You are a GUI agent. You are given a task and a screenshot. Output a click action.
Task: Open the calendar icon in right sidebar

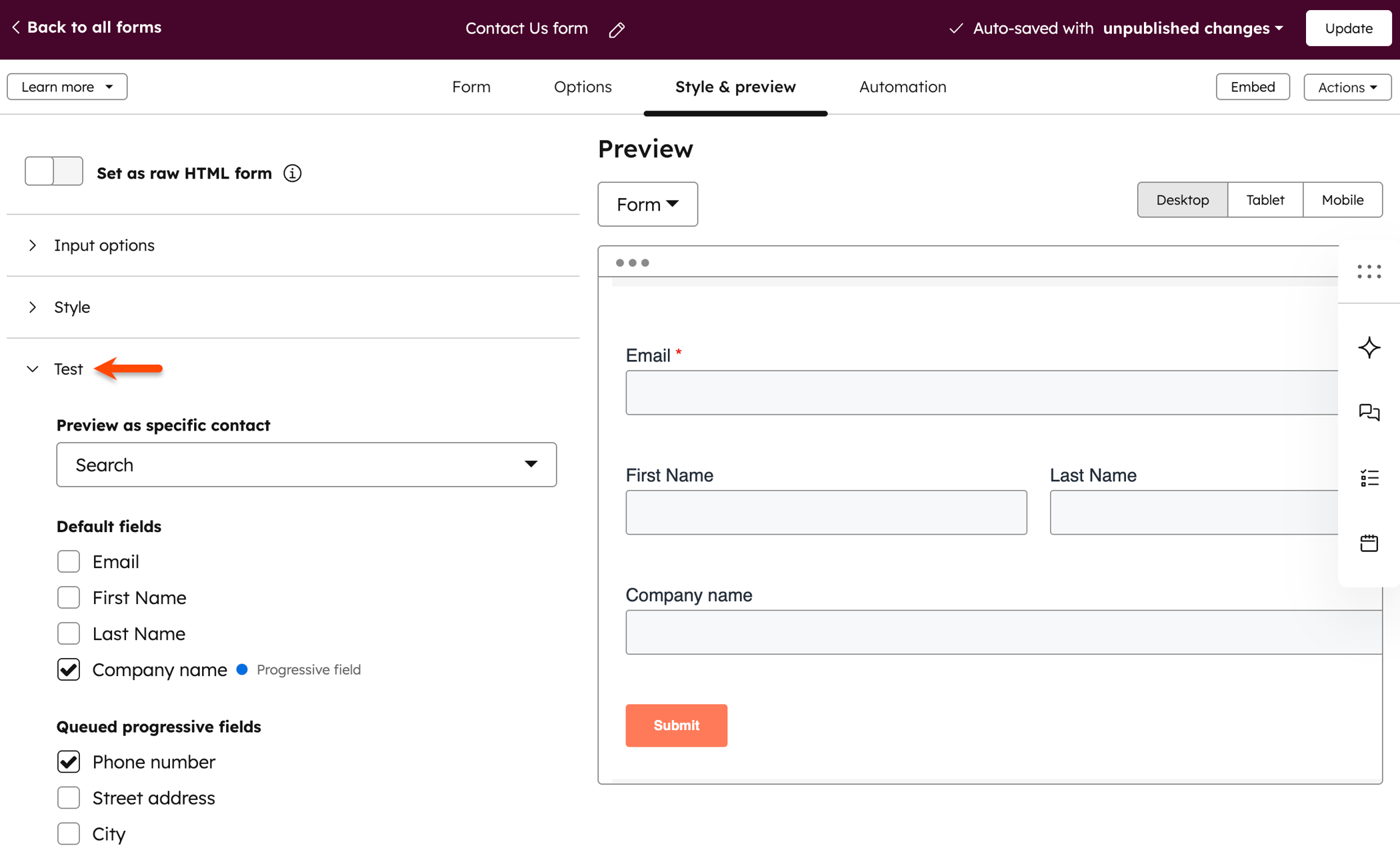pyautogui.click(x=1369, y=543)
